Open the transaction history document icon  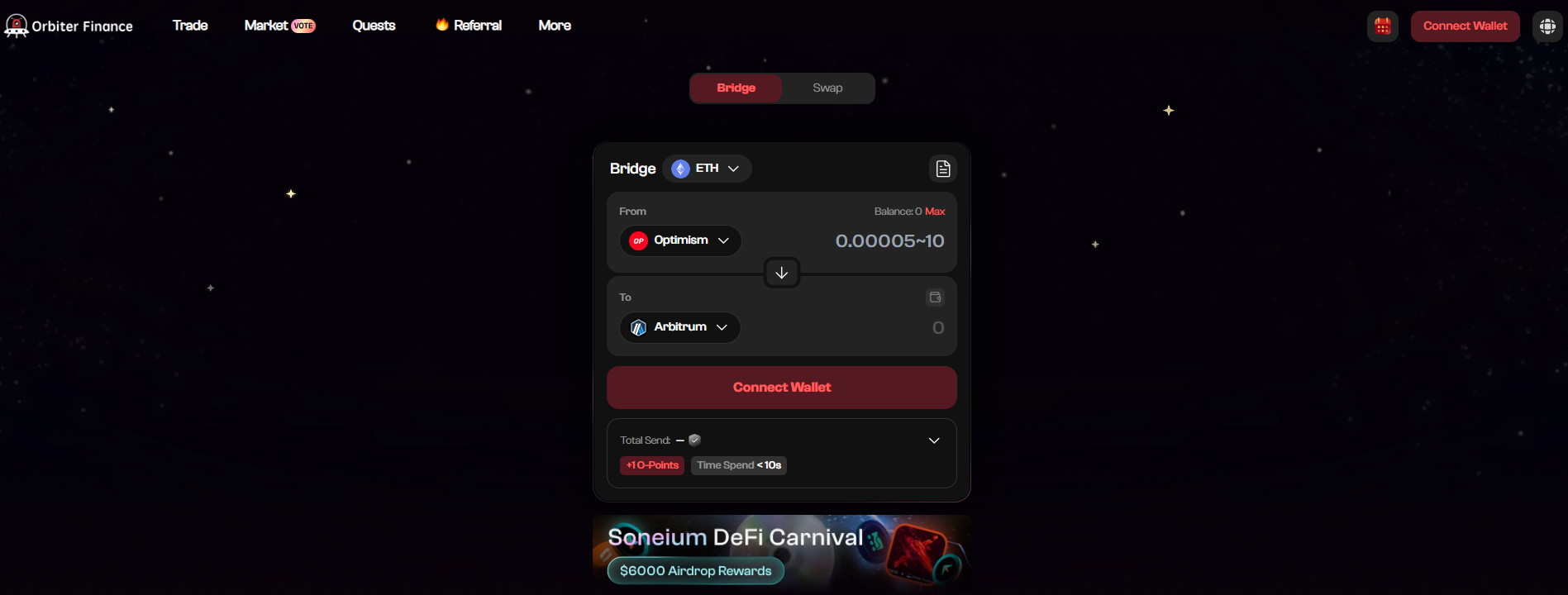pyautogui.click(x=943, y=169)
